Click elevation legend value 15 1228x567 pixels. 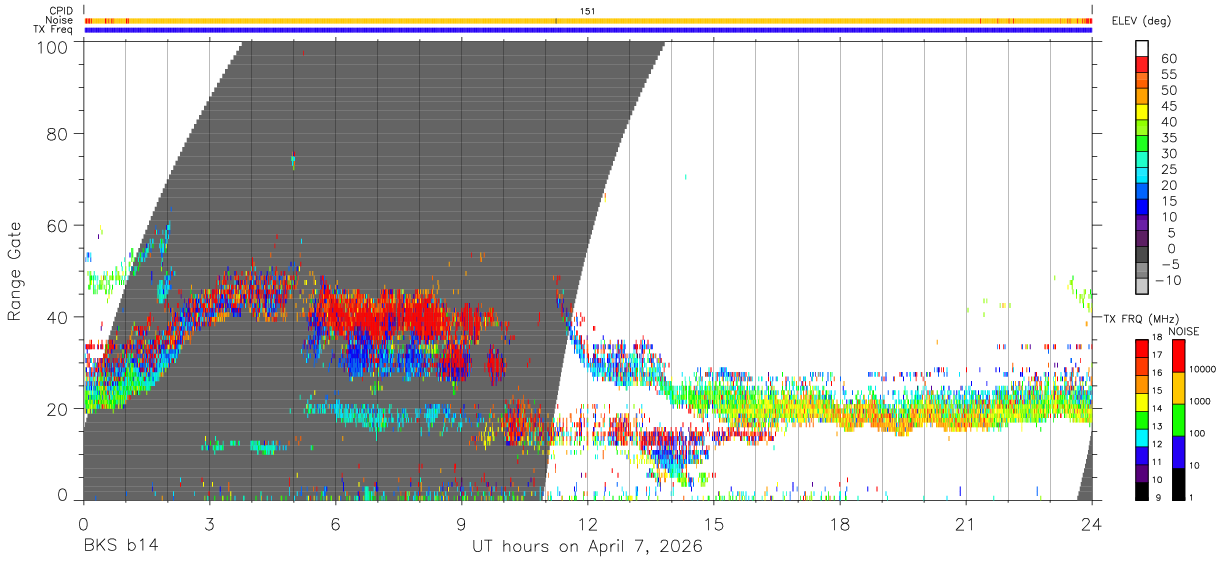pos(1169,201)
